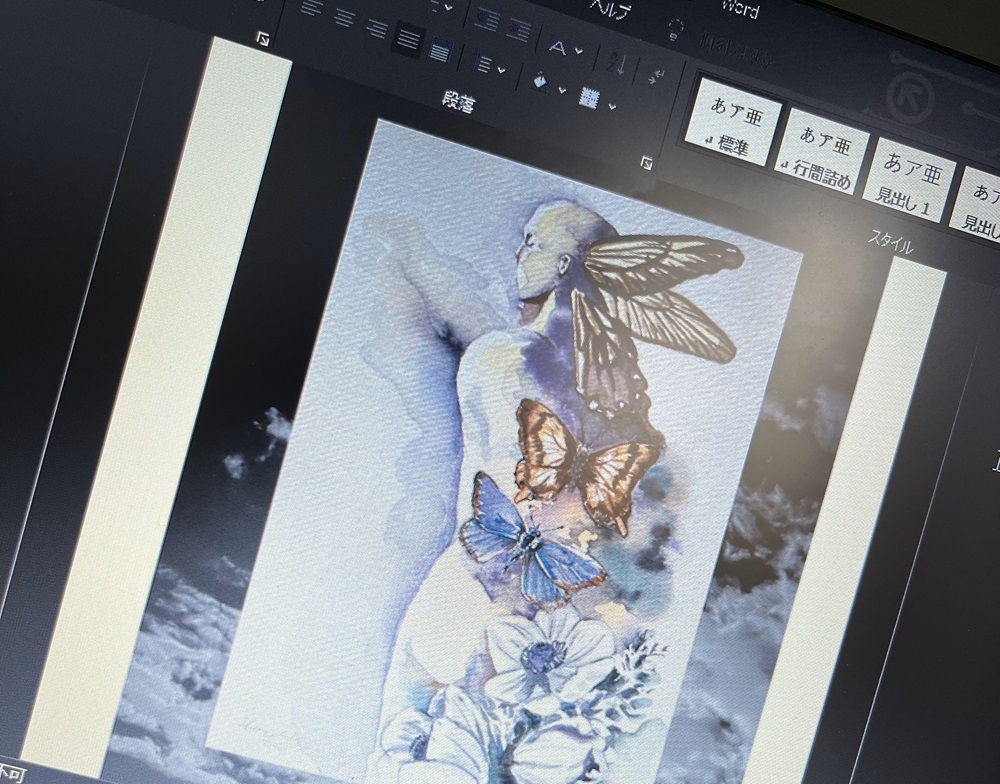
Task: Align paragraph text to the right
Action: click(x=376, y=27)
